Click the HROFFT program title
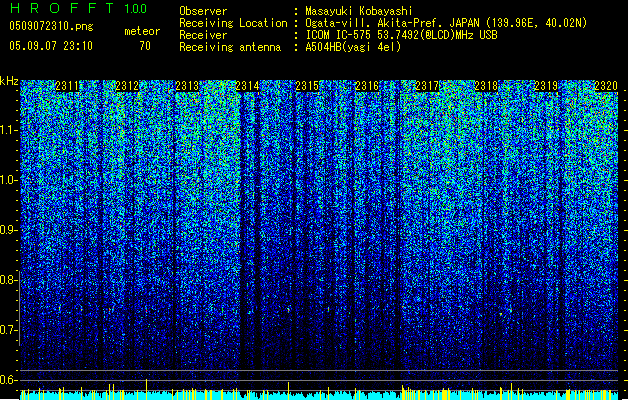 63,8
